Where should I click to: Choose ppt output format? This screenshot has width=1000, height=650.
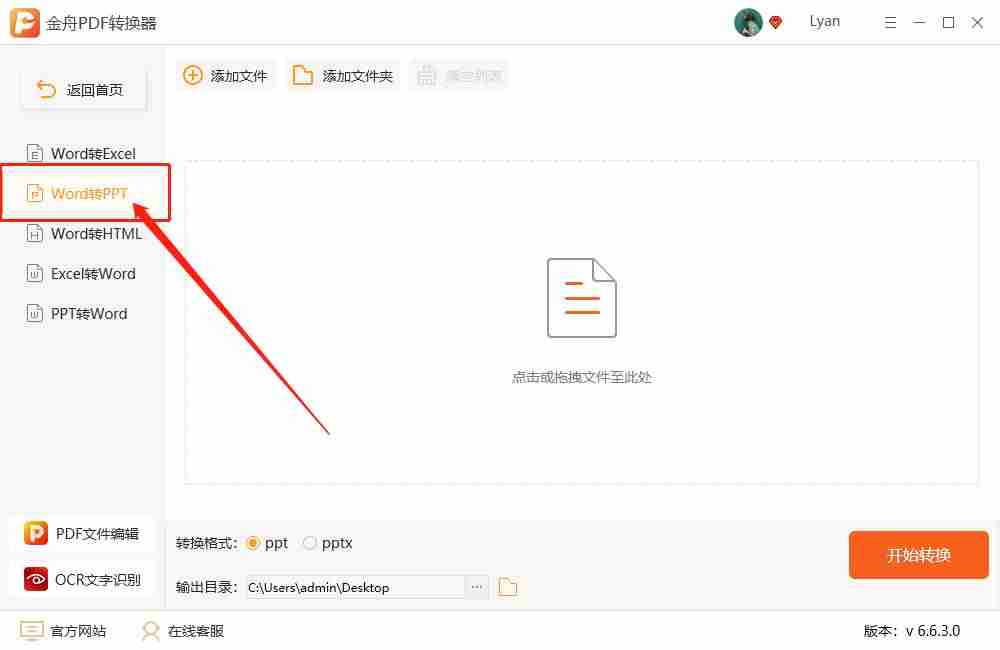[x=267, y=543]
